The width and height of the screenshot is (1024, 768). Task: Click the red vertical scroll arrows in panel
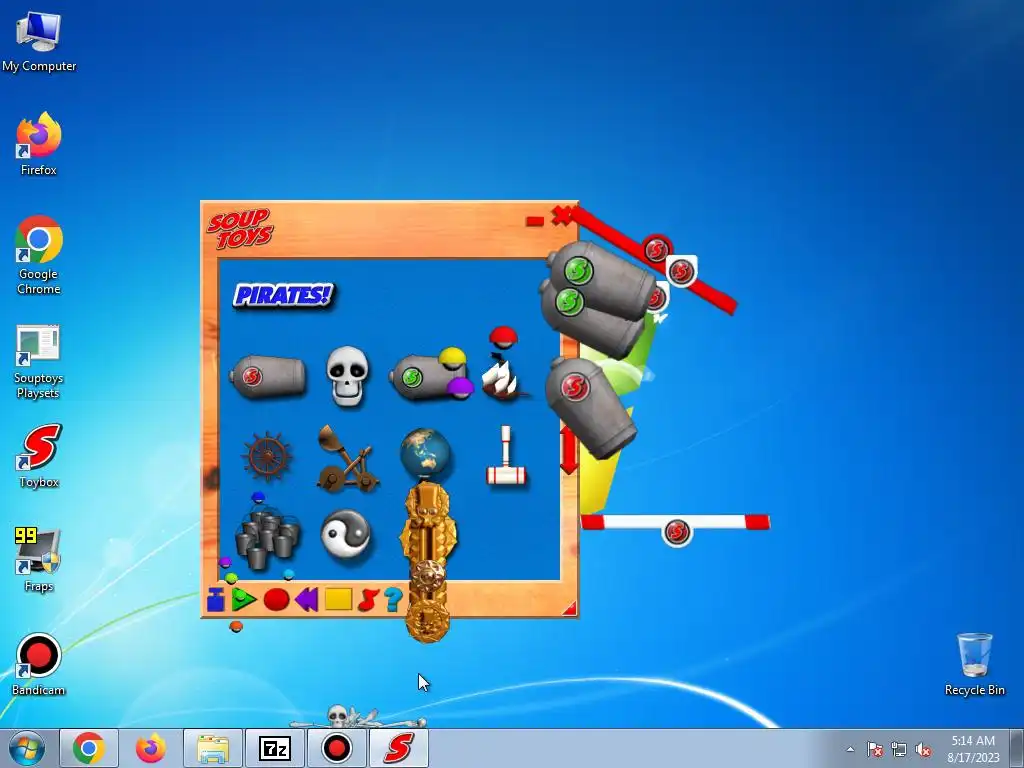point(569,449)
